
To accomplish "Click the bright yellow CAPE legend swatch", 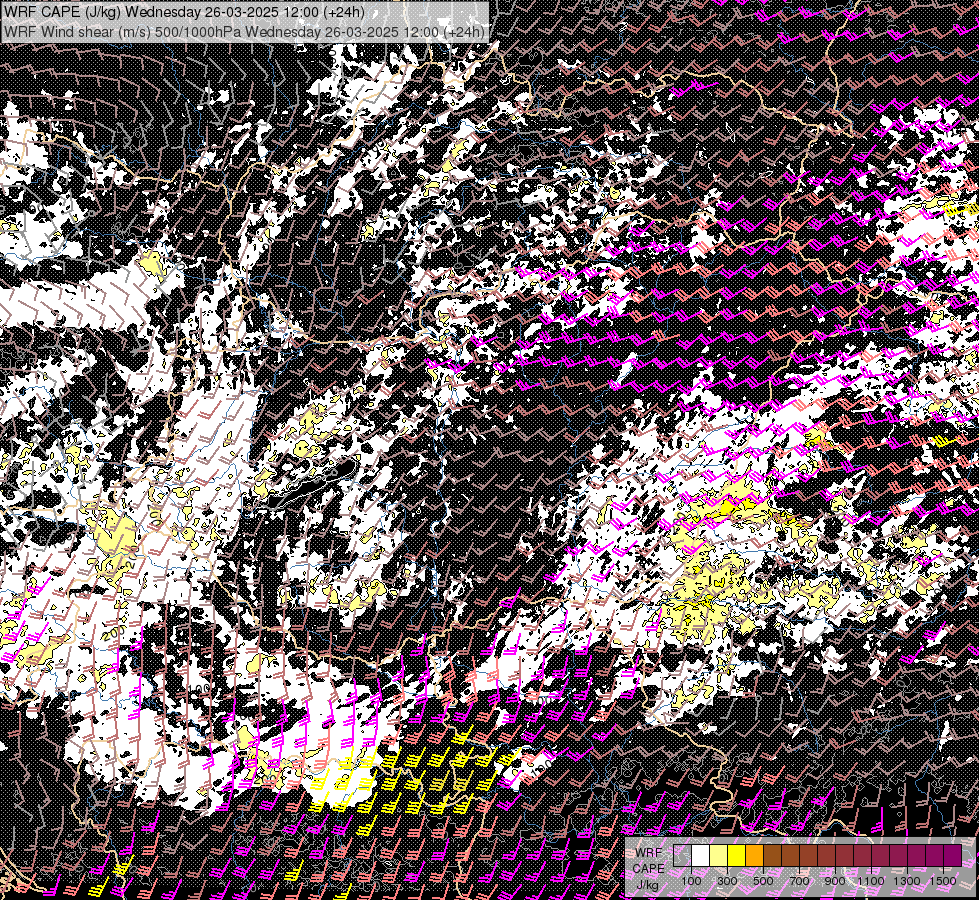I will pyautogui.click(x=737, y=855).
